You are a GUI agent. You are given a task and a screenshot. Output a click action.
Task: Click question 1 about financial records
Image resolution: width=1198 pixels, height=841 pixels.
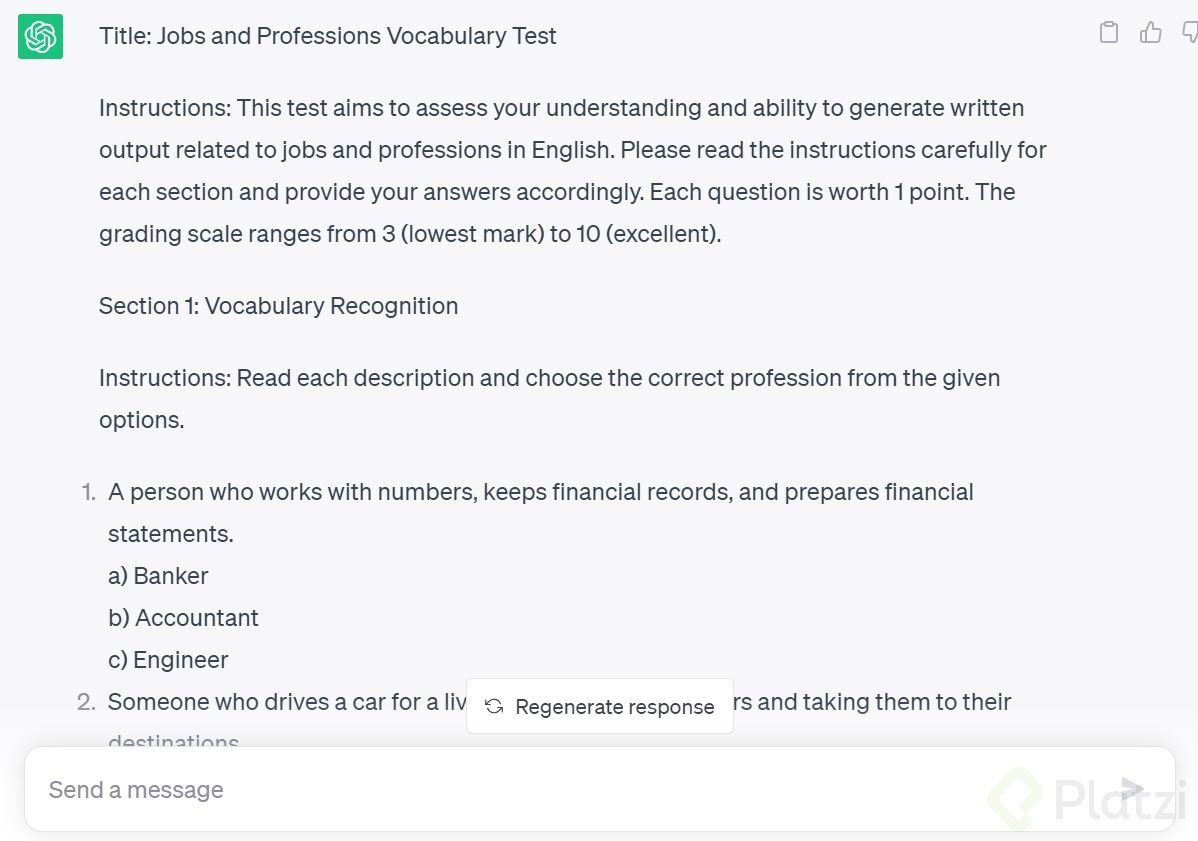pyautogui.click(x=541, y=513)
